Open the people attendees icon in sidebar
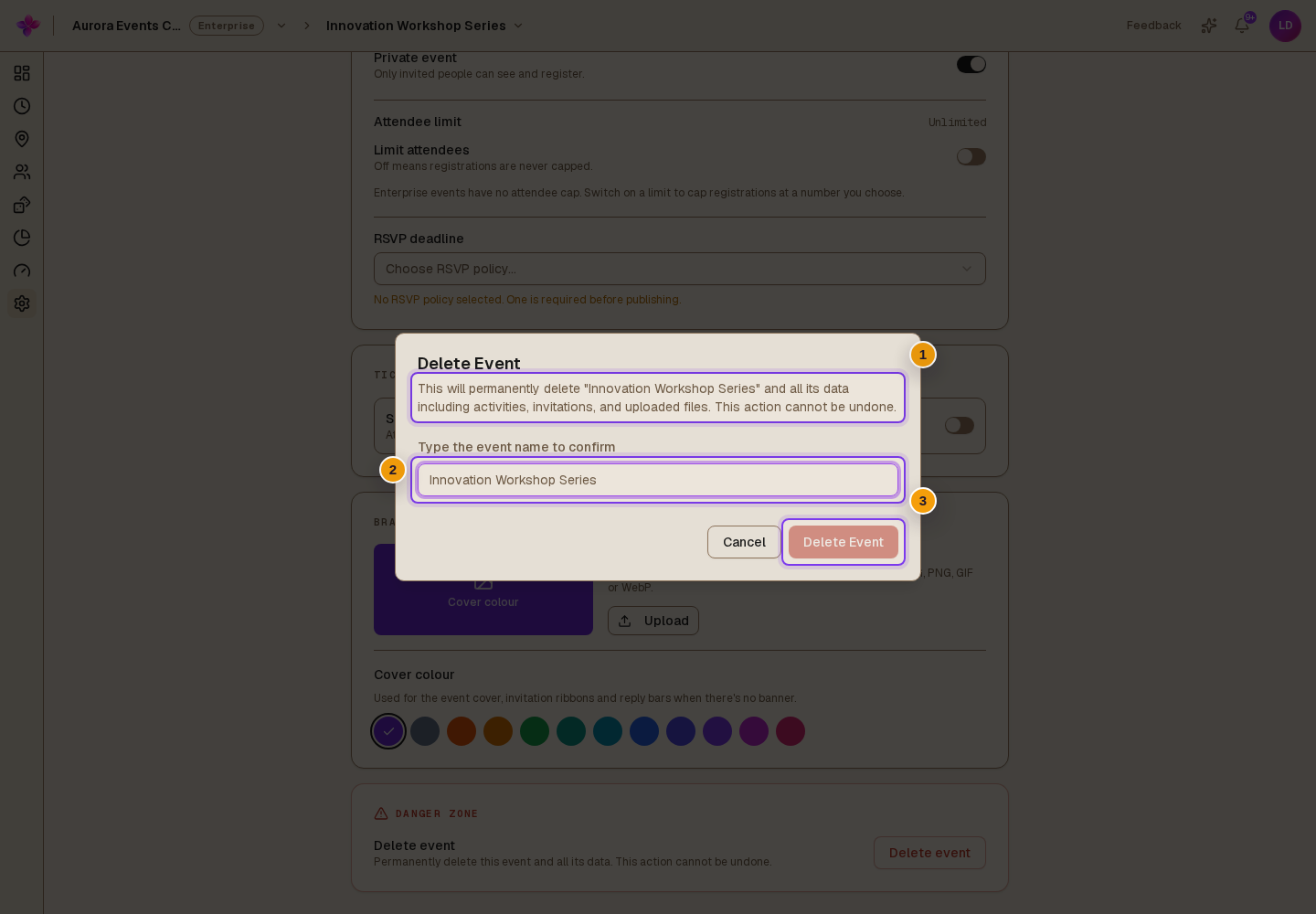The image size is (1316, 914). pyautogui.click(x=22, y=172)
